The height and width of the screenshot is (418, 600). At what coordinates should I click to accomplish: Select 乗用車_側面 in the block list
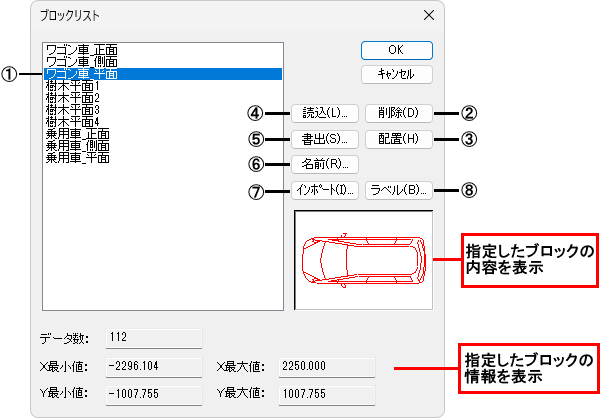coord(163,146)
